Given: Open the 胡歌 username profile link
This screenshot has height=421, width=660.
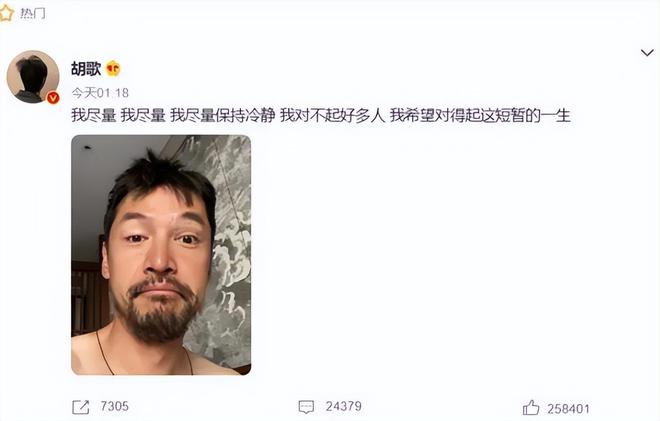Looking at the screenshot, I should tap(86, 68).
